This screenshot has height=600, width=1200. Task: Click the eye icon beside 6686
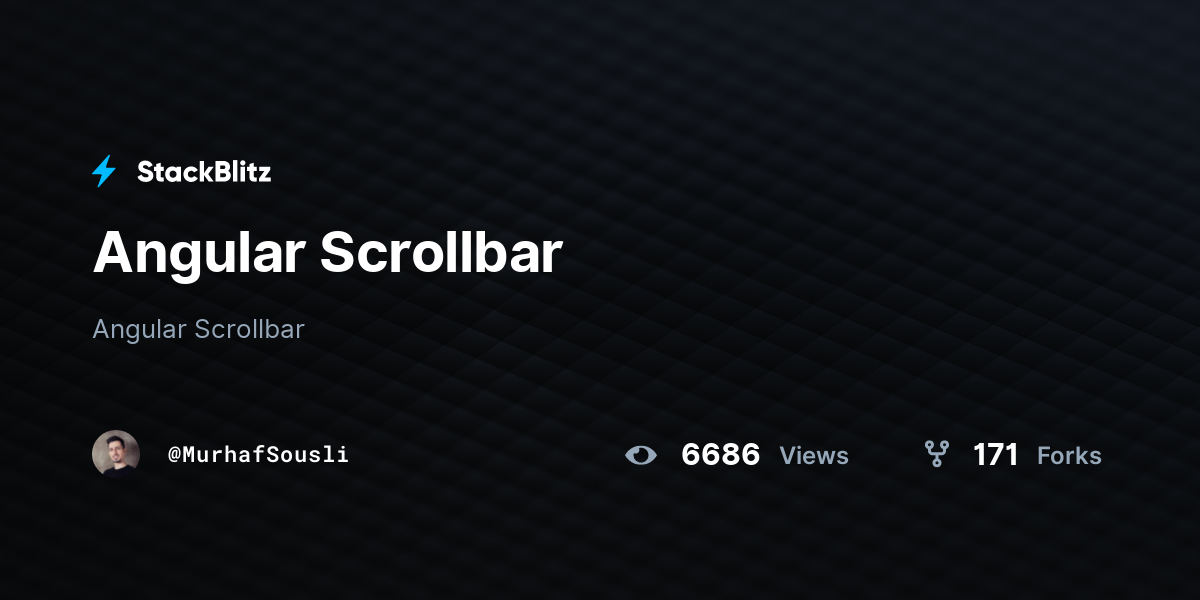tap(641, 455)
